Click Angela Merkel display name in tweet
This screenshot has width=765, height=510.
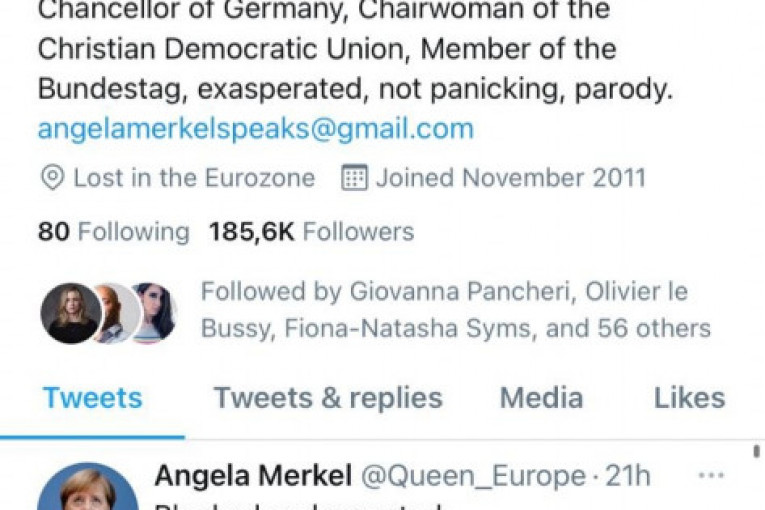coord(253,475)
